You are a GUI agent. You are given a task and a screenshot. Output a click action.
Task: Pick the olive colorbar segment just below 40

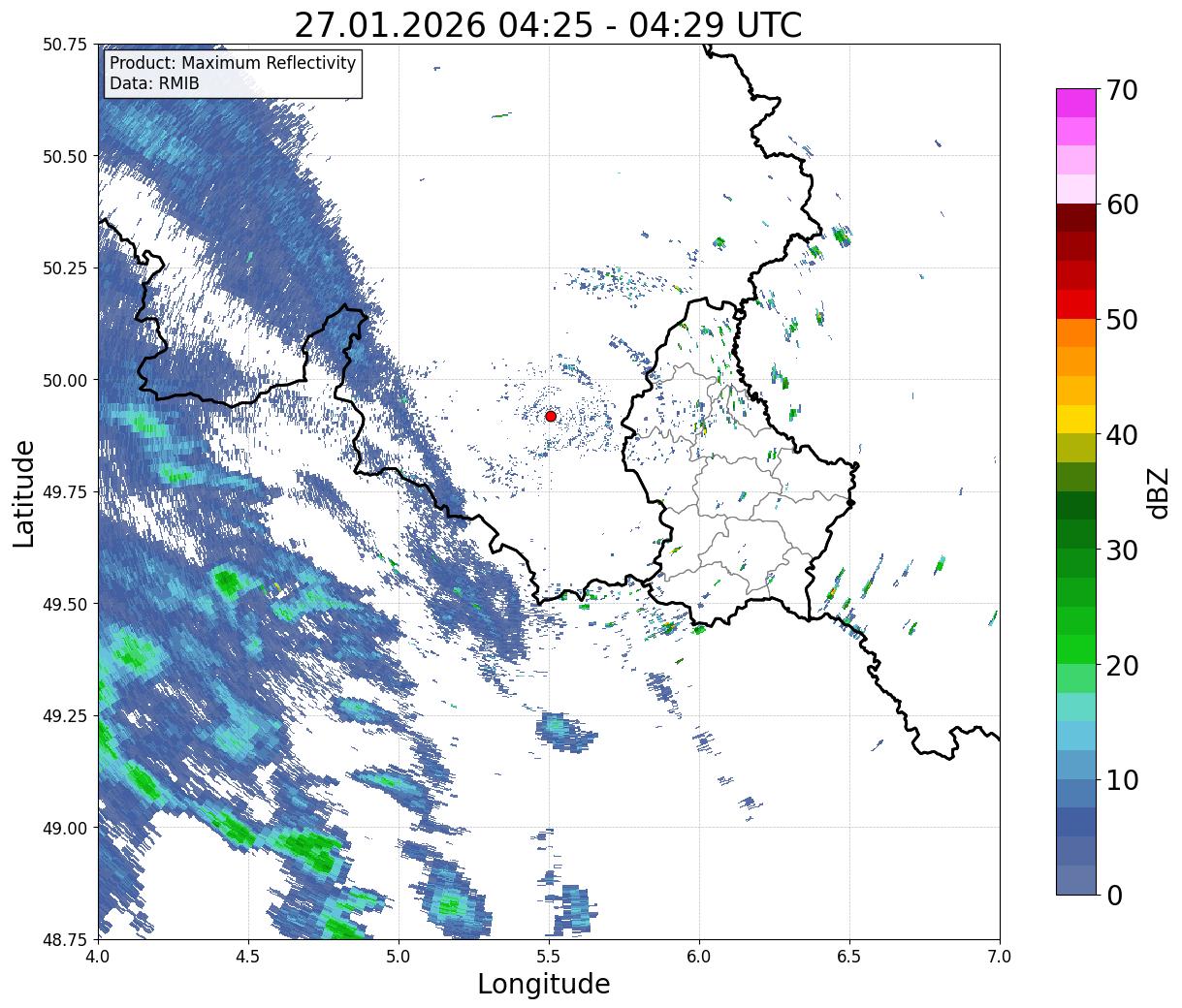[x=1076, y=448]
